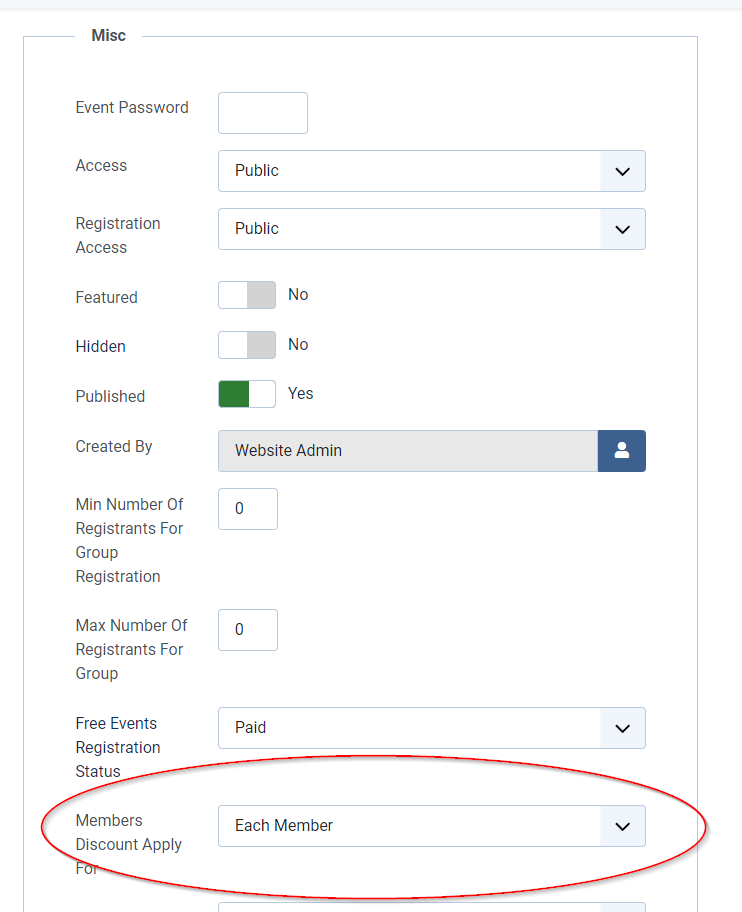
Task: Click chevron arrow on Each Member dropdown
Action: tap(622, 826)
